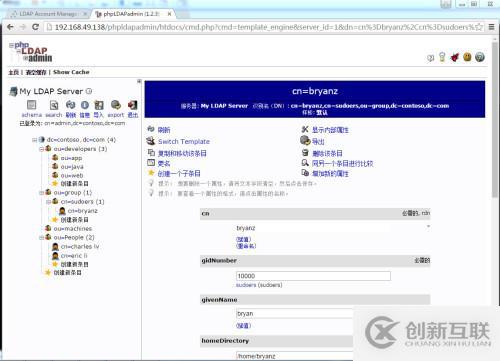The width and height of the screenshot is (500, 361).
Task: Click the refresh entry icon in action list
Action: (151, 129)
